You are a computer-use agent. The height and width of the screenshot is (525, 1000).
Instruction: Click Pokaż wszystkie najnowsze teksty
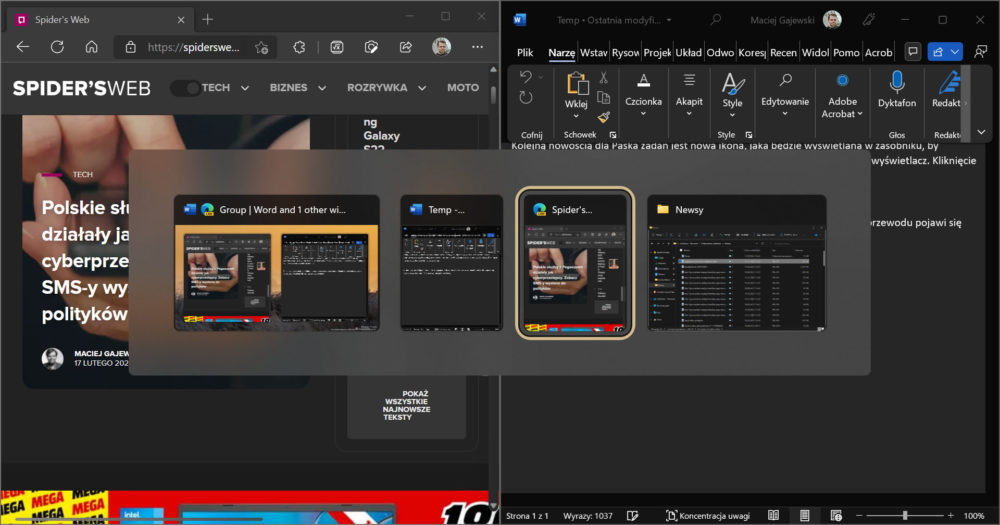click(x=406, y=406)
